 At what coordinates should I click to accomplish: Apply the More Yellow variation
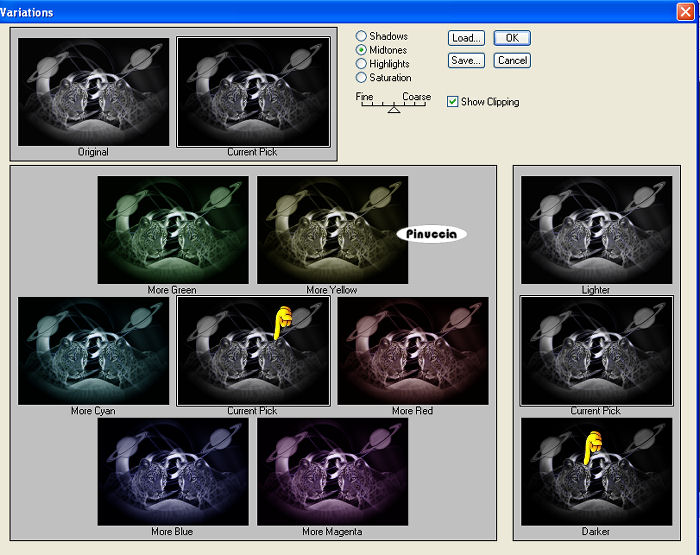coord(333,230)
